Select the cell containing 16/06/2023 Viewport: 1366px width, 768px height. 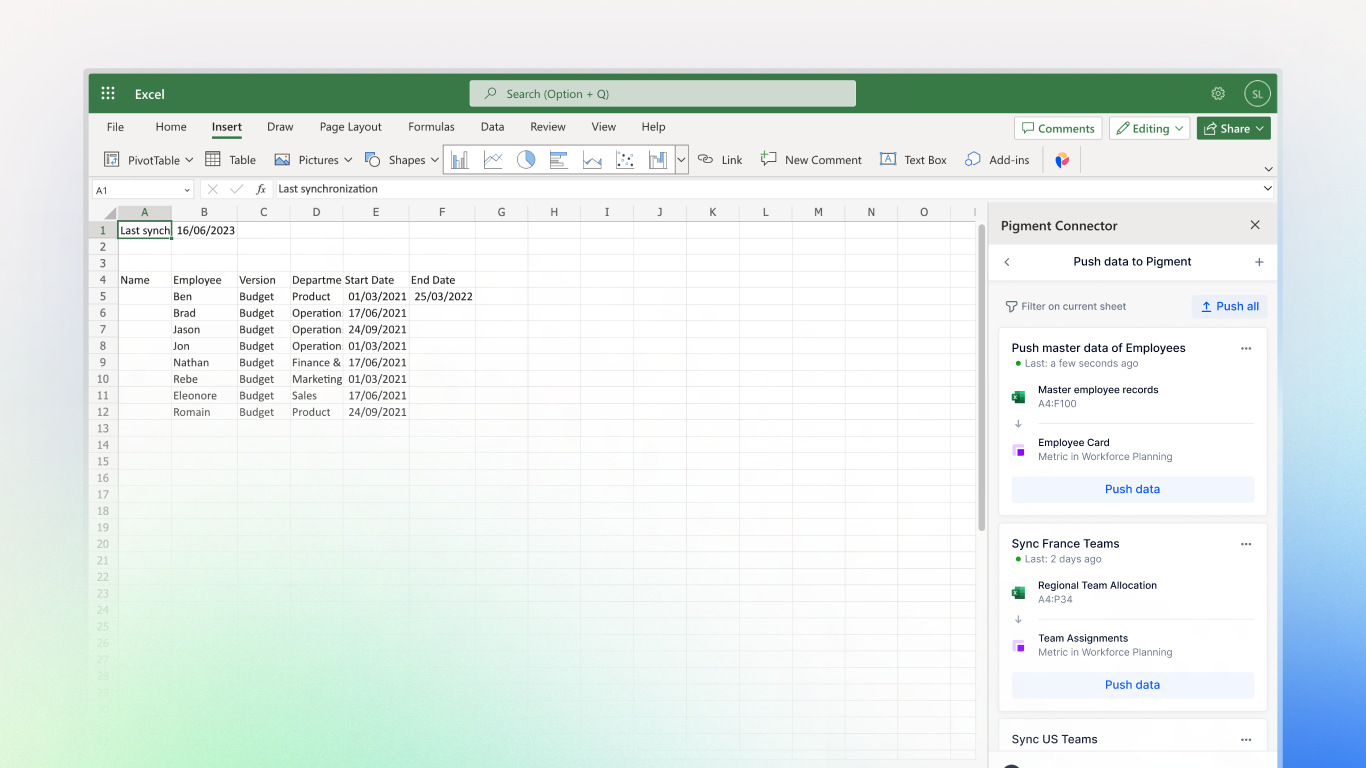pyautogui.click(x=205, y=230)
